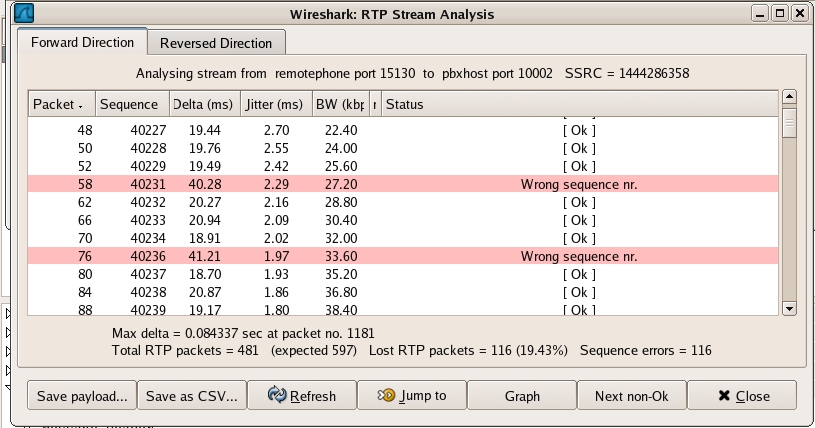
Task: Select packet 58 wrong sequence row
Action: tap(400, 184)
